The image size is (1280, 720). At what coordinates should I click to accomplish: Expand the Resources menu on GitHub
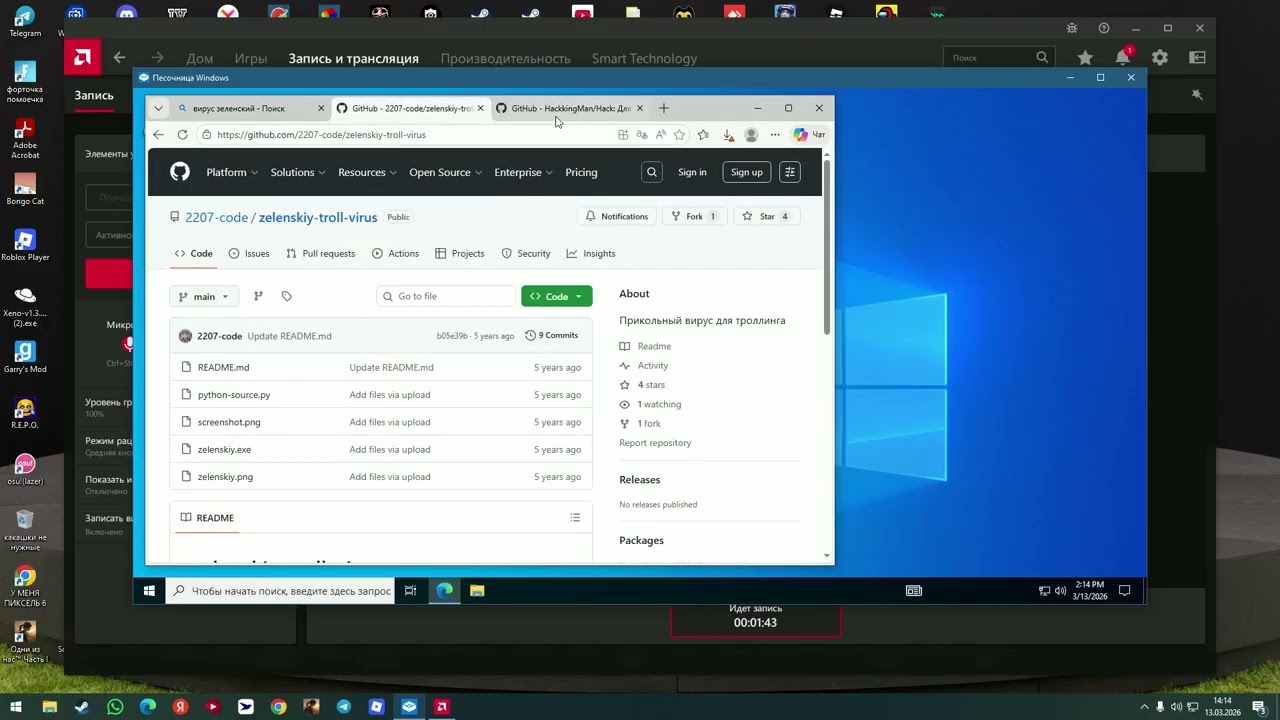[x=367, y=172]
